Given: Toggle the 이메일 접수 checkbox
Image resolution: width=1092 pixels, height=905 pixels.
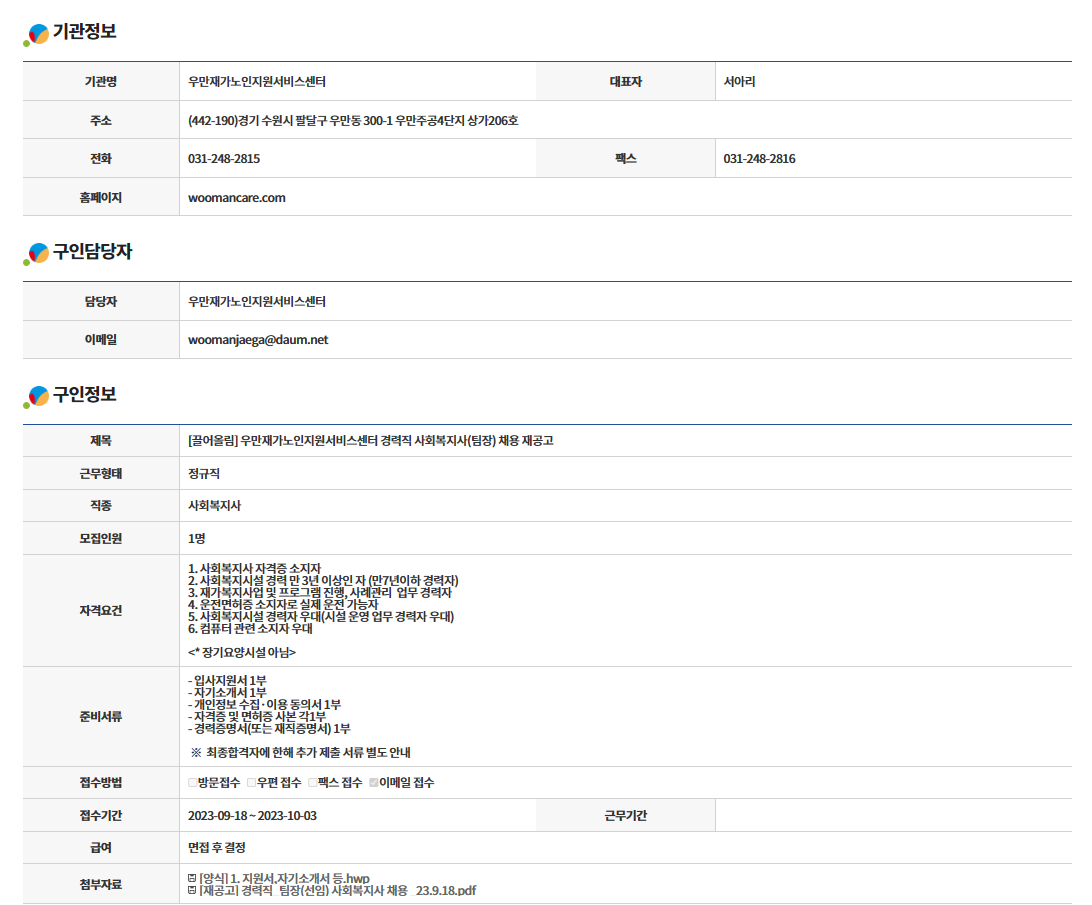Looking at the screenshot, I should pyautogui.click(x=374, y=783).
